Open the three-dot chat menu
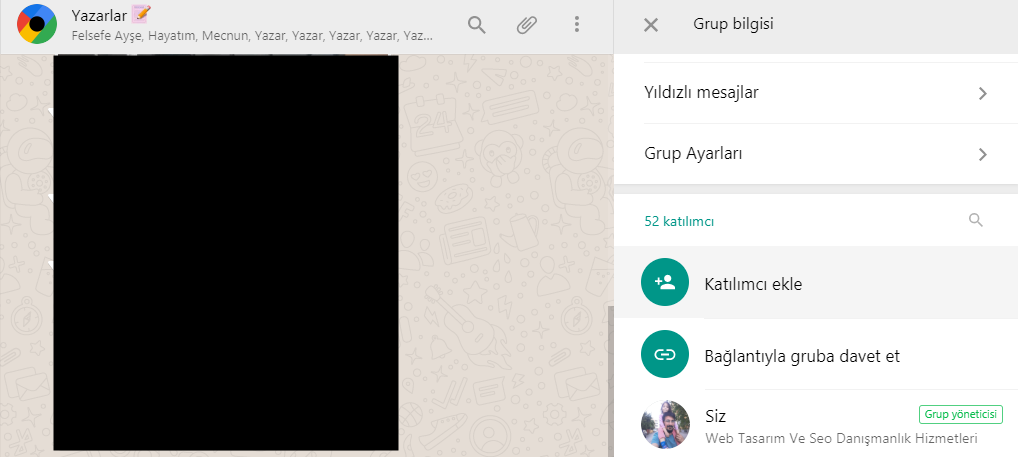Viewport: 1018px width, 457px height. point(577,25)
